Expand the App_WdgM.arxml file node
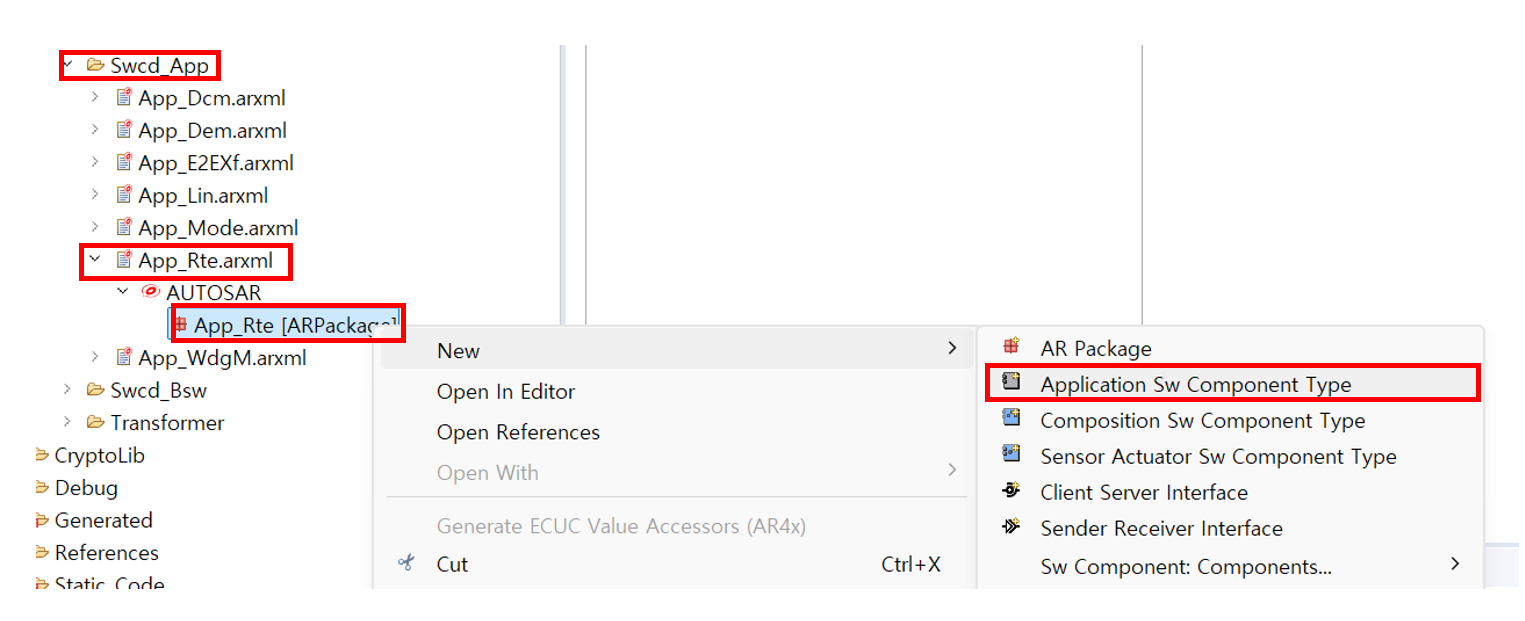The width and height of the screenshot is (1525, 621). click(95, 357)
